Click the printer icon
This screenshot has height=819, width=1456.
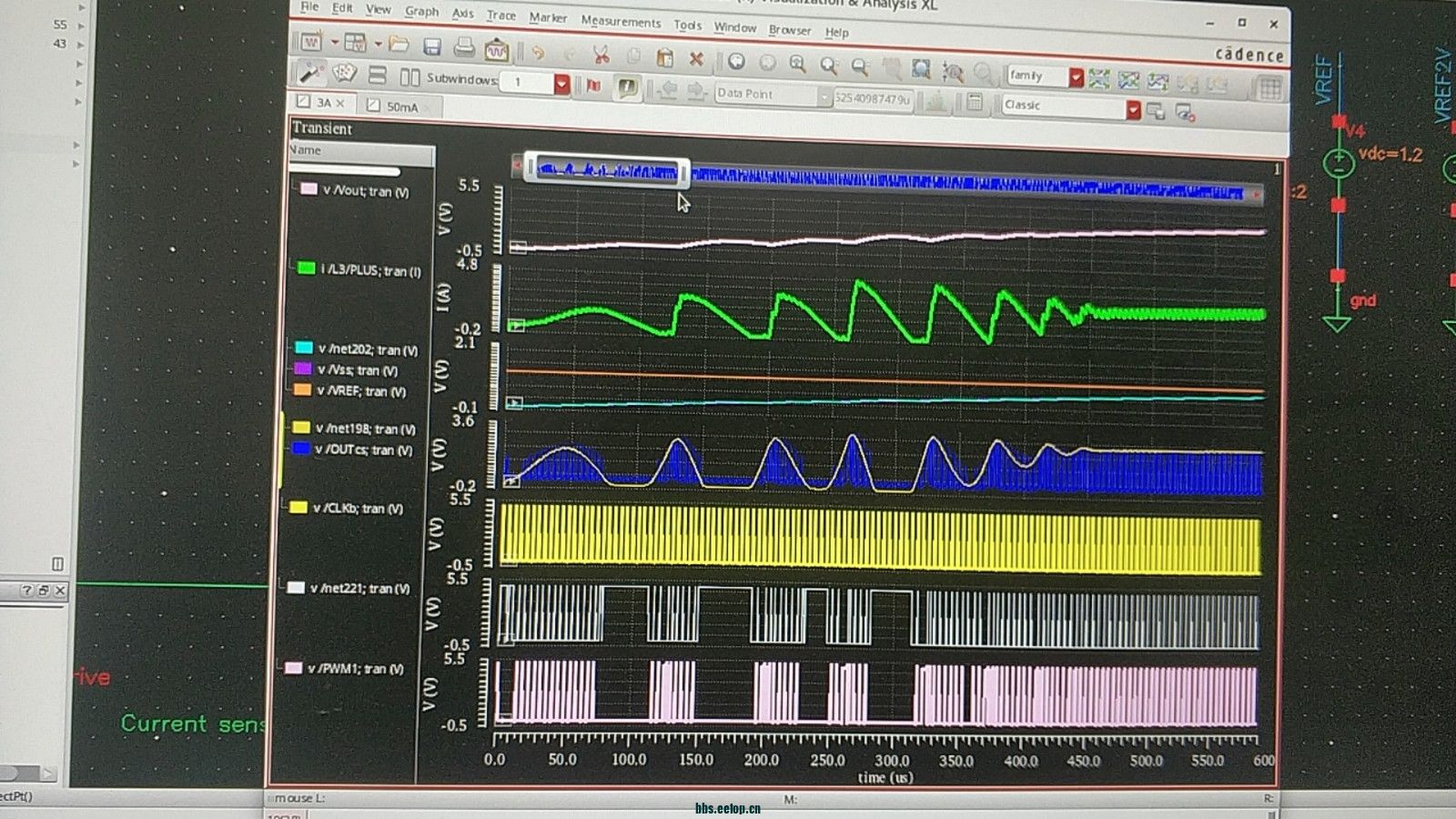(464, 47)
